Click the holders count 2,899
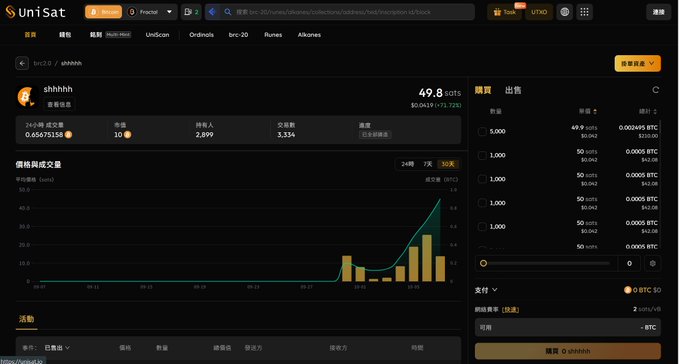 [204, 135]
